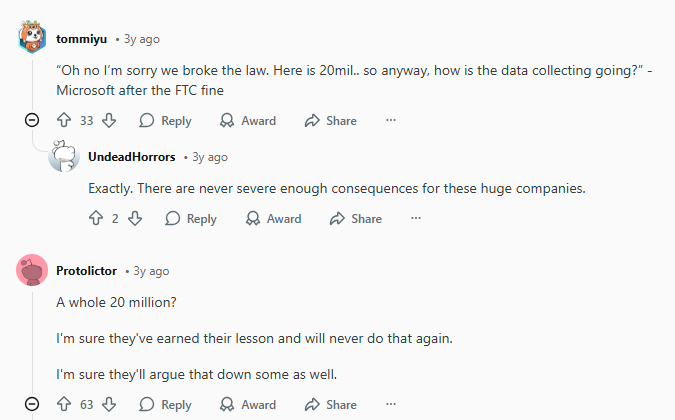
Task: Open the UndeadHorrors username link
Action: pos(132,157)
